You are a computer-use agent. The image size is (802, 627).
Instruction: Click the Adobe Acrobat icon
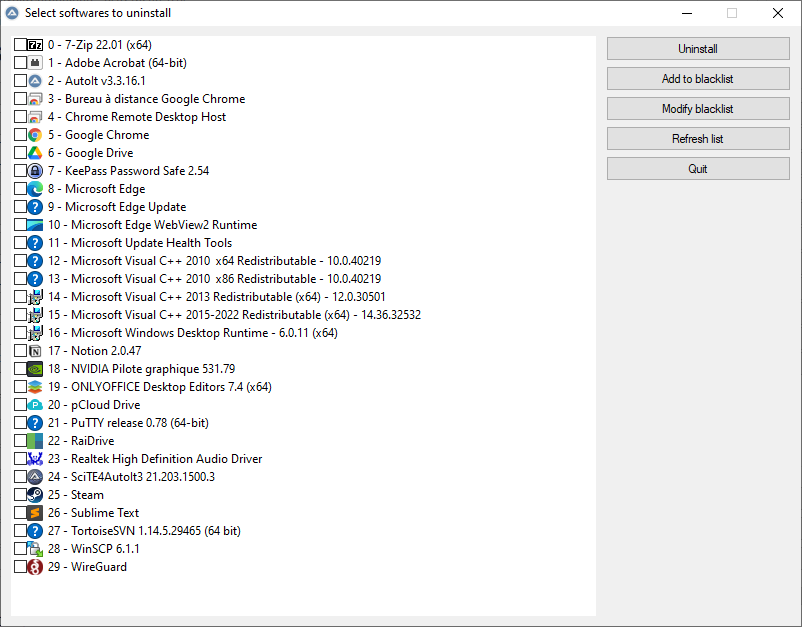(x=35, y=63)
